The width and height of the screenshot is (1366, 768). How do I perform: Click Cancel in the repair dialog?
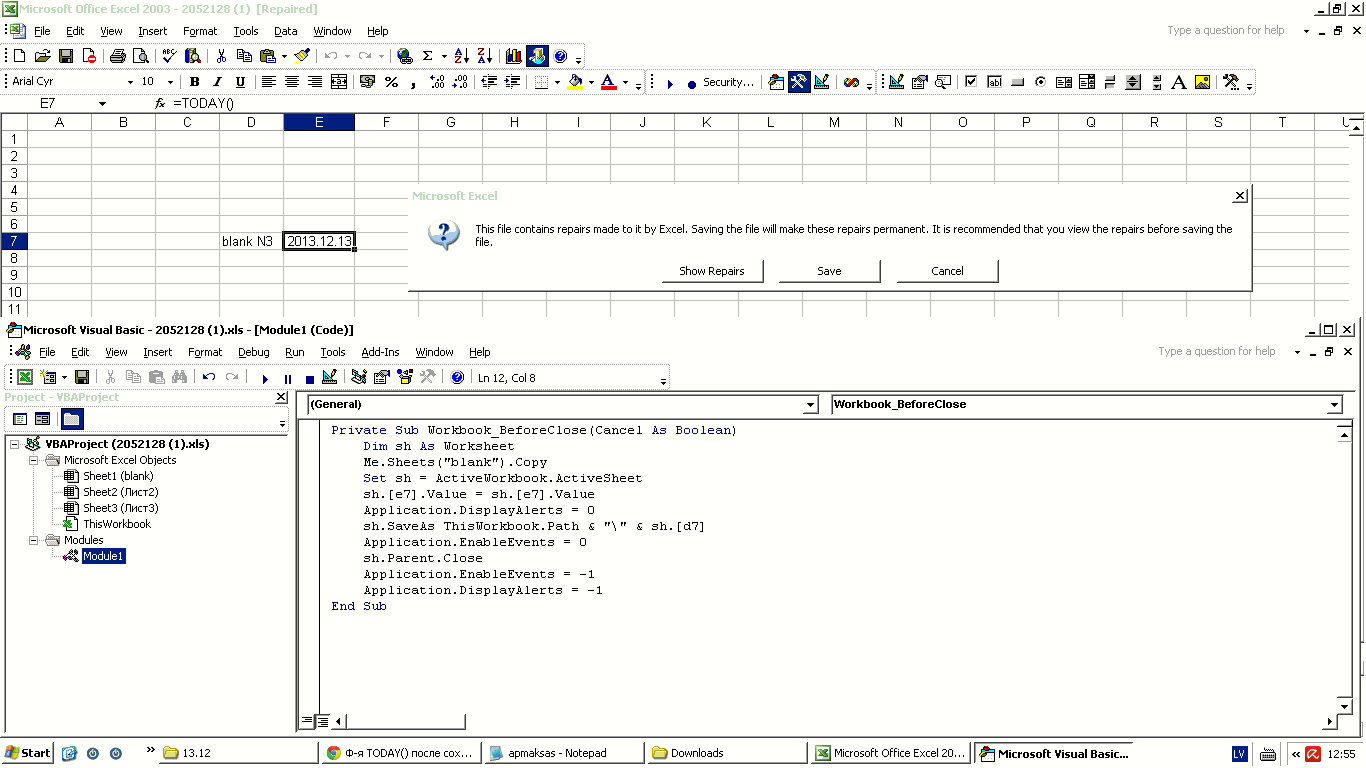click(x=947, y=271)
